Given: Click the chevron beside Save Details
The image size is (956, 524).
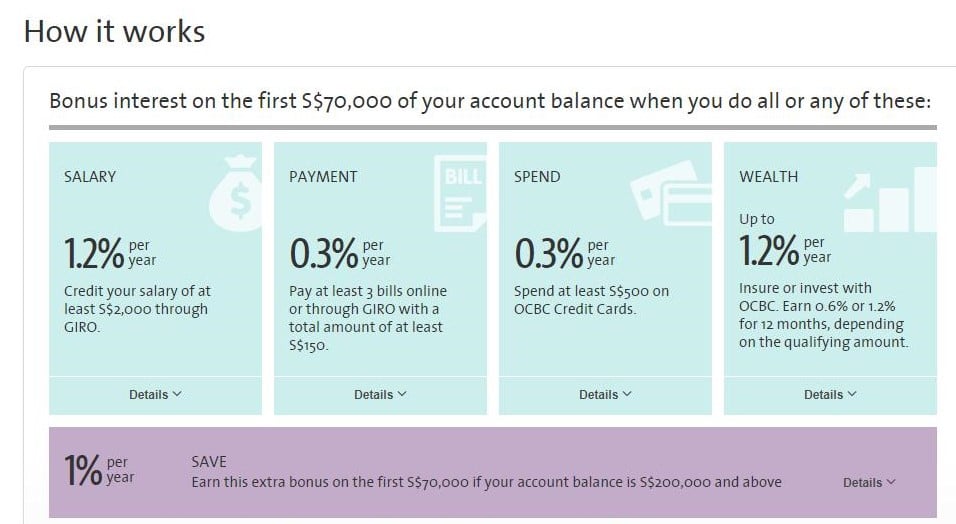Looking at the screenshot, I should 891,482.
